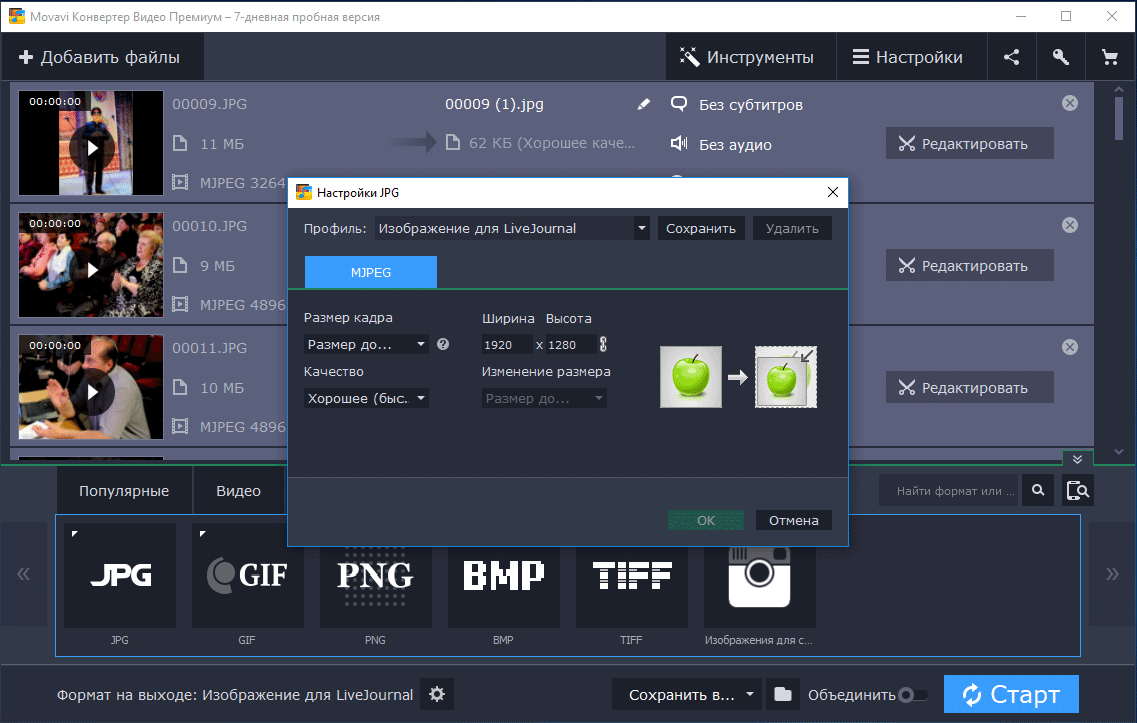Click the key activation icon
The image size is (1137, 723).
tap(1061, 57)
